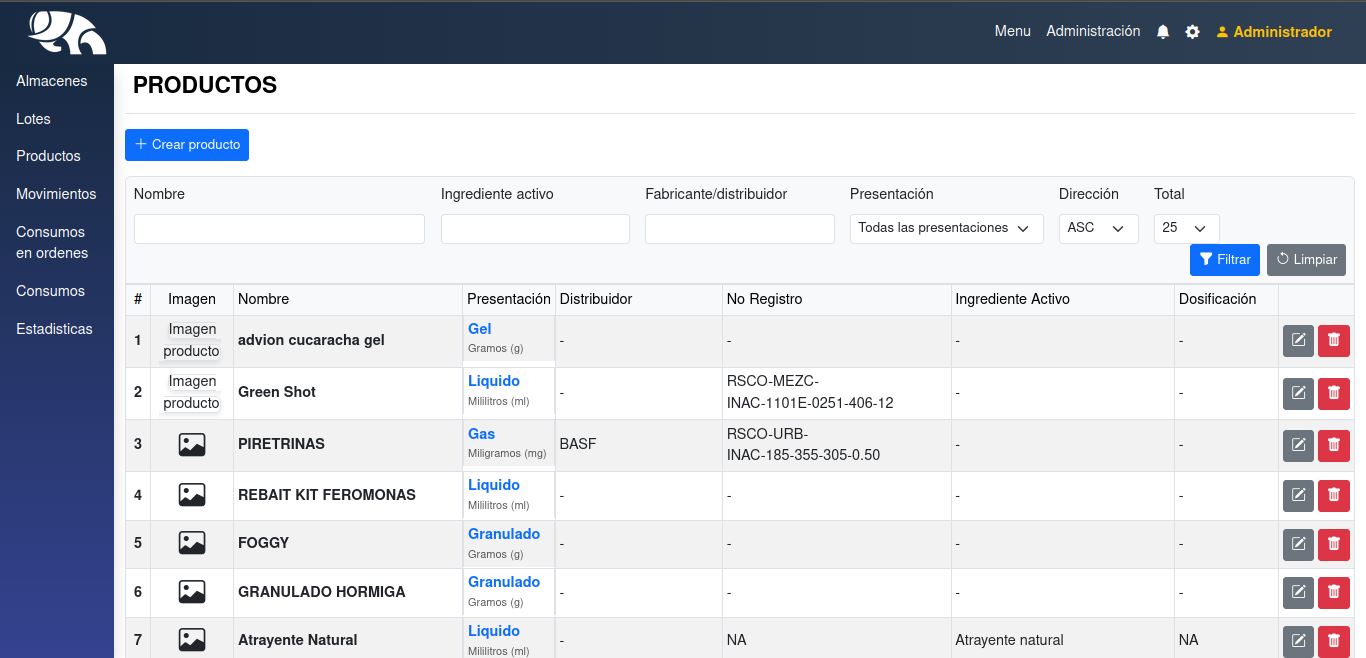
Task: Click the notifications bell icon
Action: coord(1162,32)
